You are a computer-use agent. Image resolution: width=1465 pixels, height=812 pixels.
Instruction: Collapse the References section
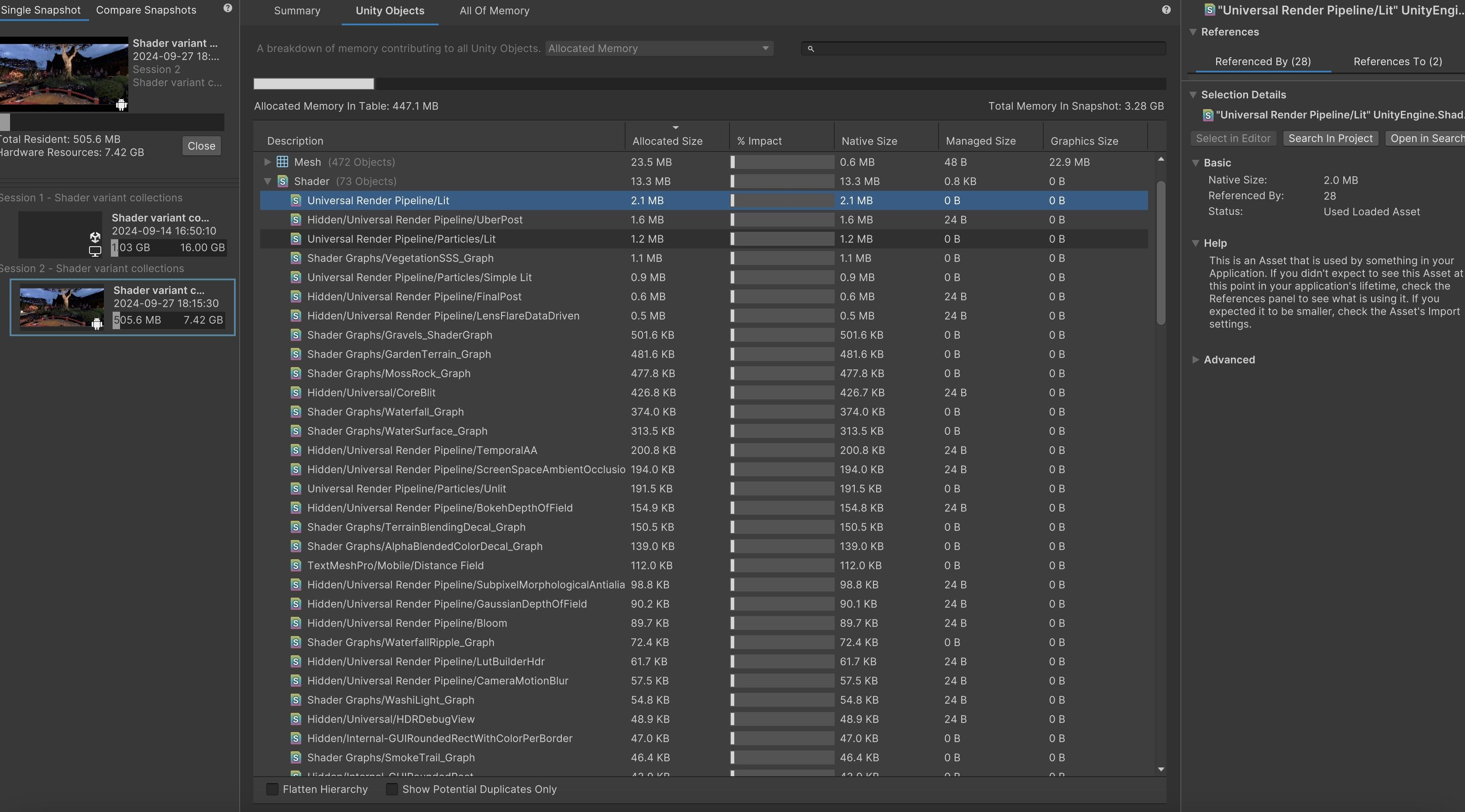pos(1193,32)
